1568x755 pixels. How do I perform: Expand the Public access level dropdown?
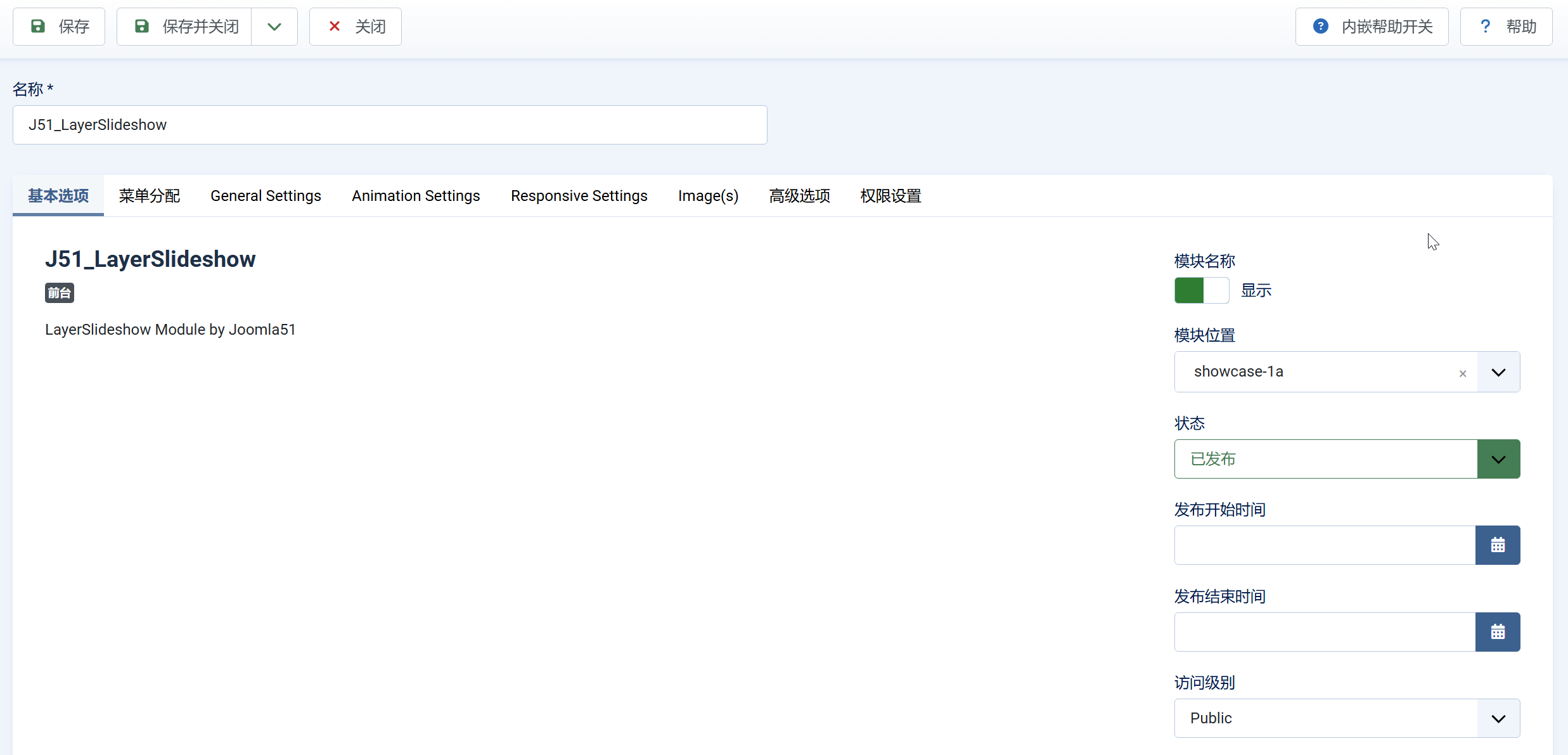point(1498,718)
